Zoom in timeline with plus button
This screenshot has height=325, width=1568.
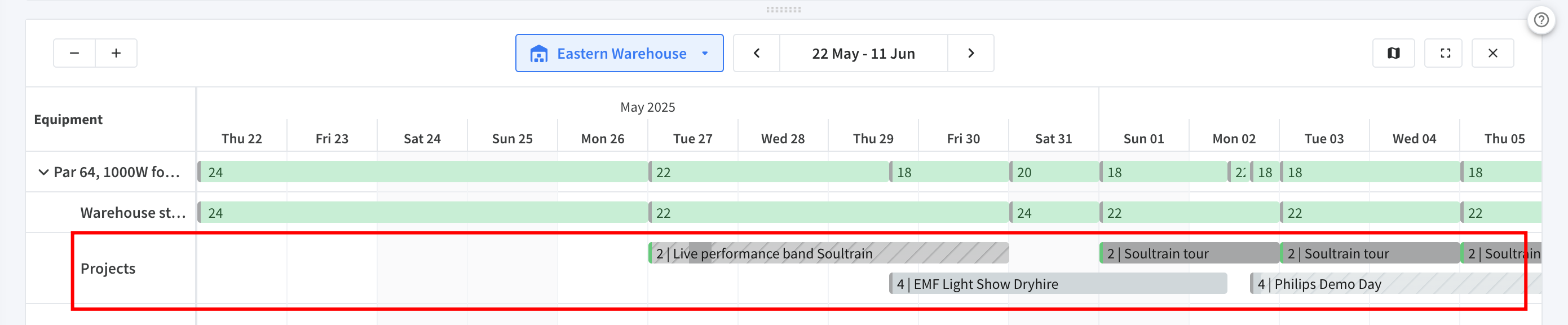pos(116,54)
